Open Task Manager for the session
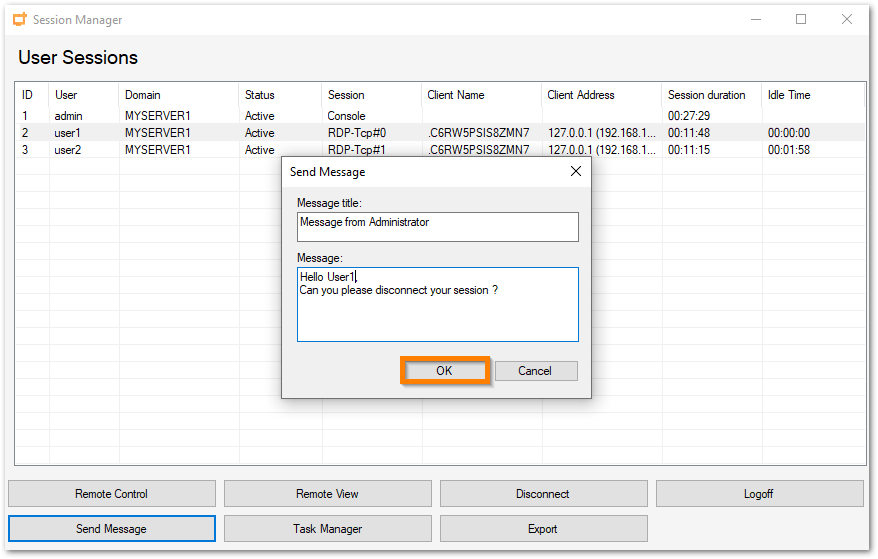Viewport: 878px width, 559px height. point(327,529)
